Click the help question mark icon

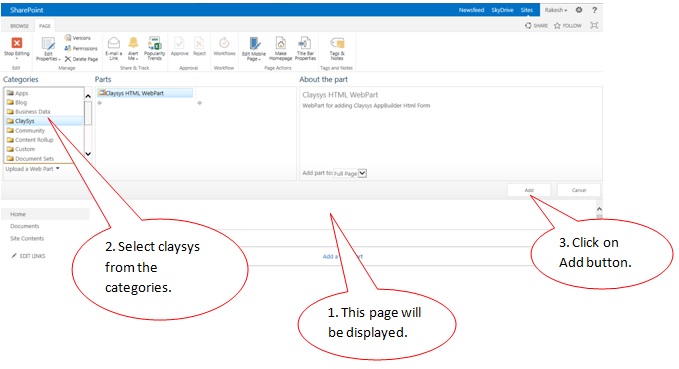coord(595,10)
